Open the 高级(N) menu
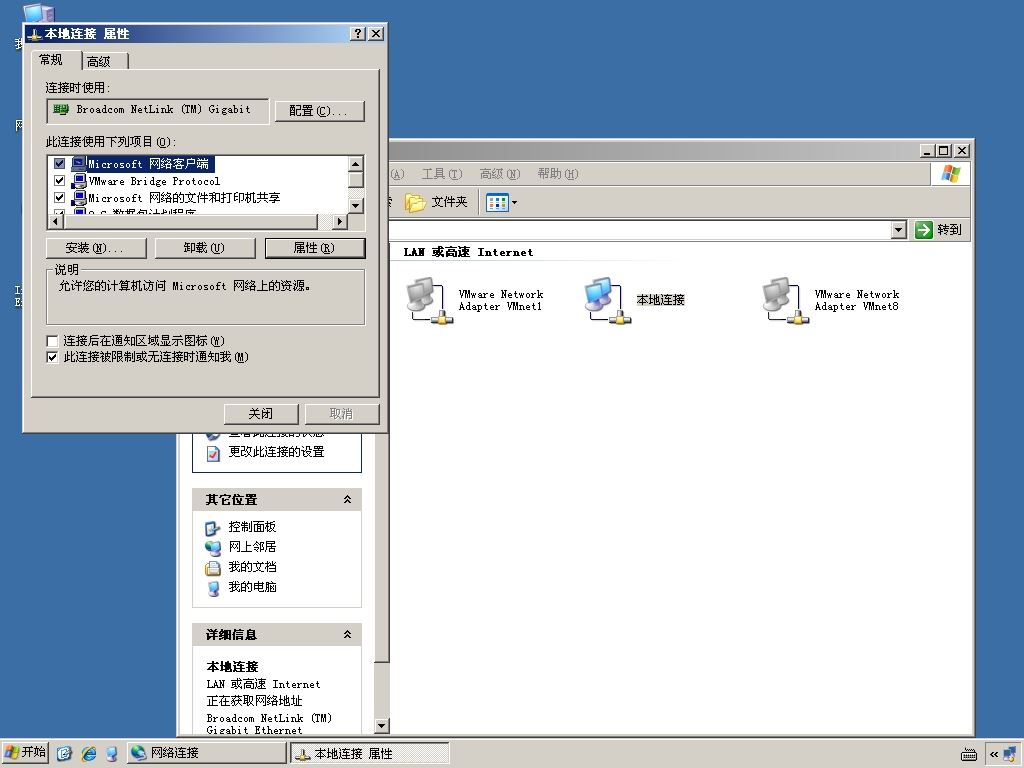Screen dimensions: 1024x768 [500, 174]
